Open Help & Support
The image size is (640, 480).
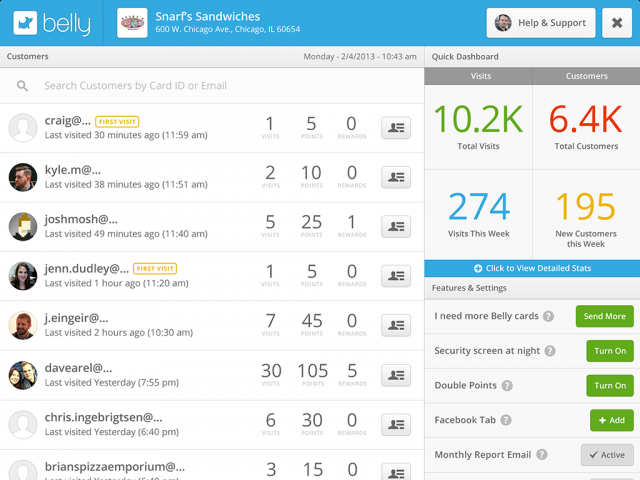point(541,23)
